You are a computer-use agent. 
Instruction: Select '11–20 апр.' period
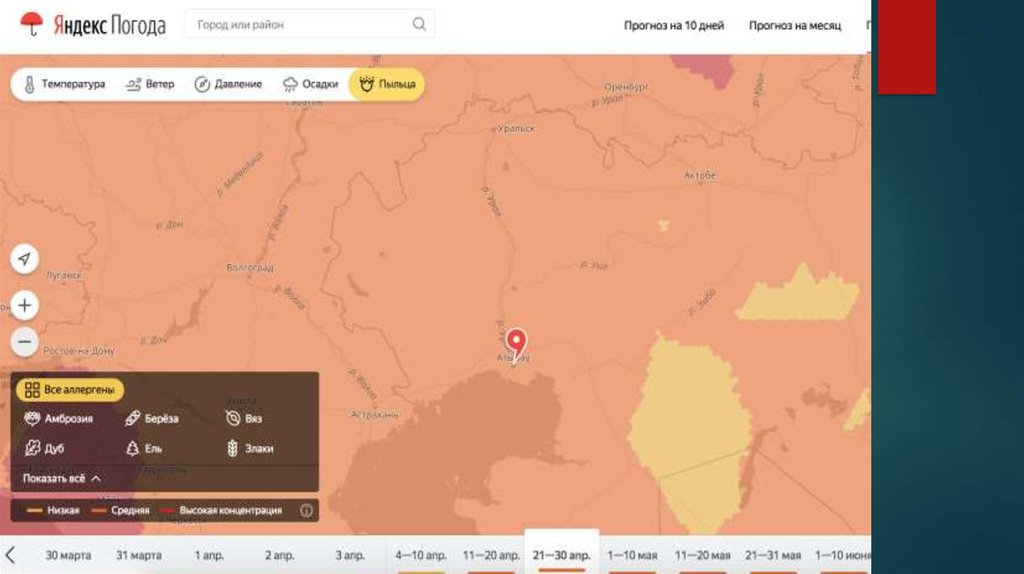click(491, 556)
